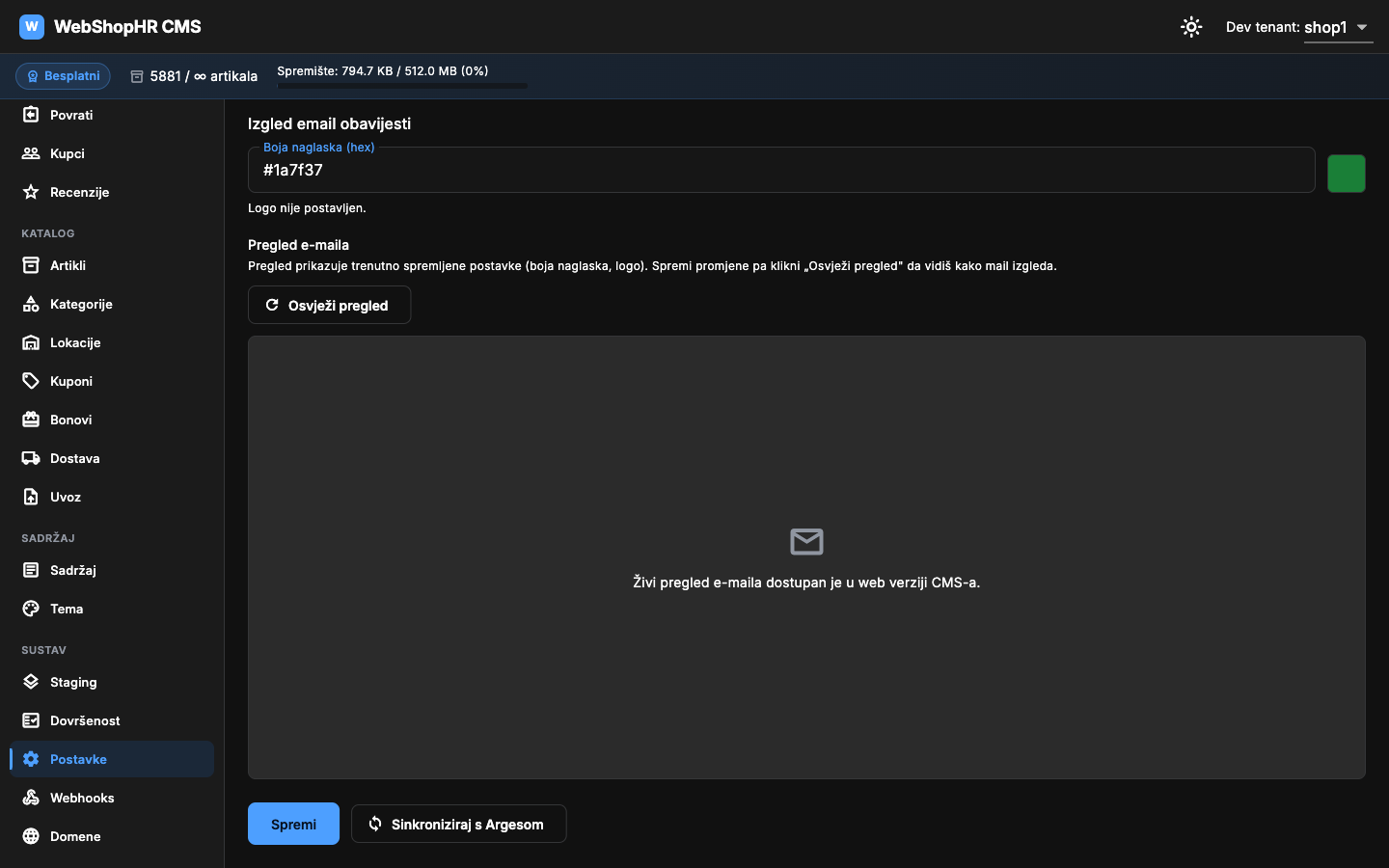This screenshot has width=1389, height=868.
Task: Click the Sadržaj label in sidebar
Action: pos(73,570)
